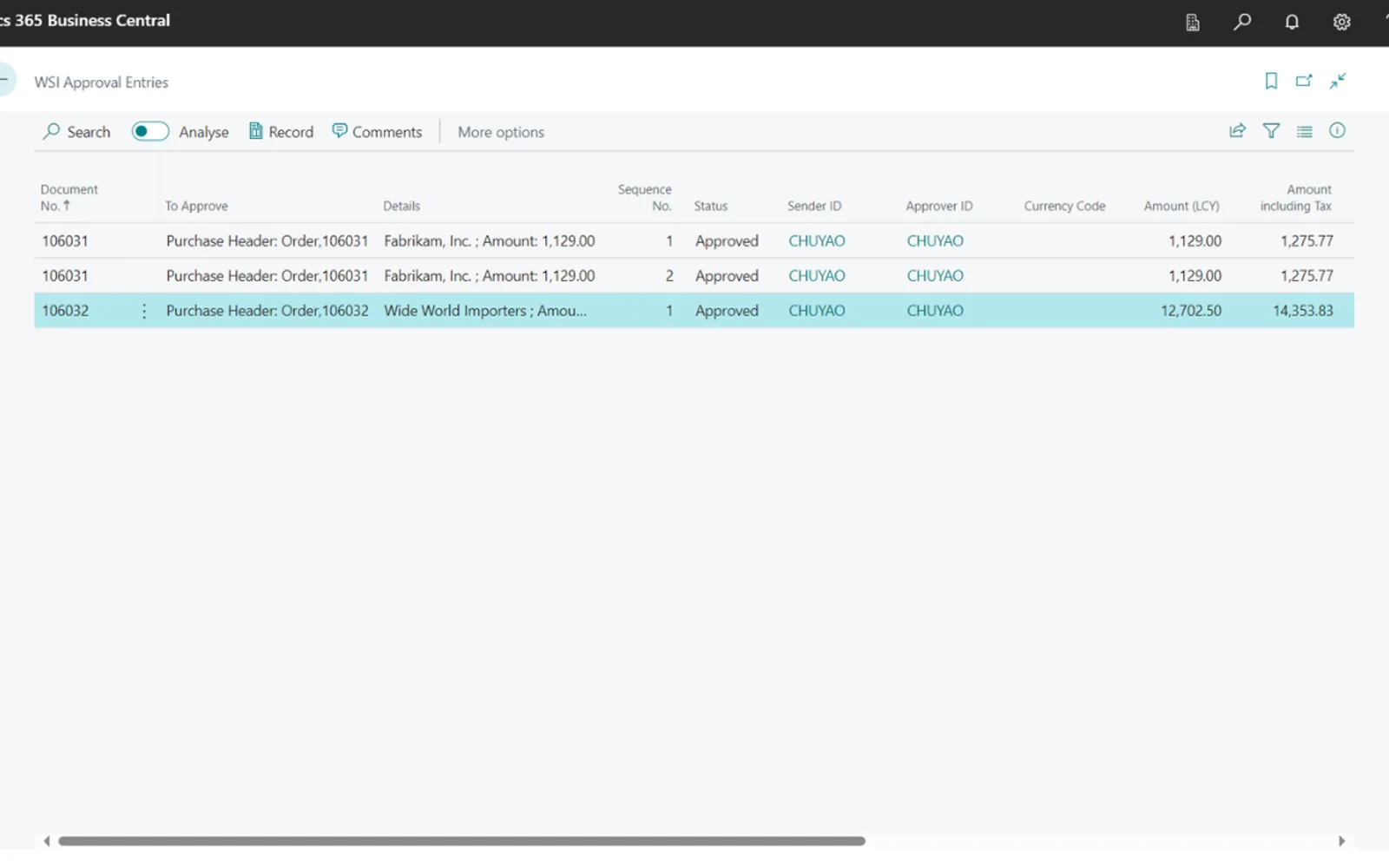Image resolution: width=1389 pixels, height=868 pixels.
Task: Open CHUYAO approver link in 106032 row
Action: point(935,311)
